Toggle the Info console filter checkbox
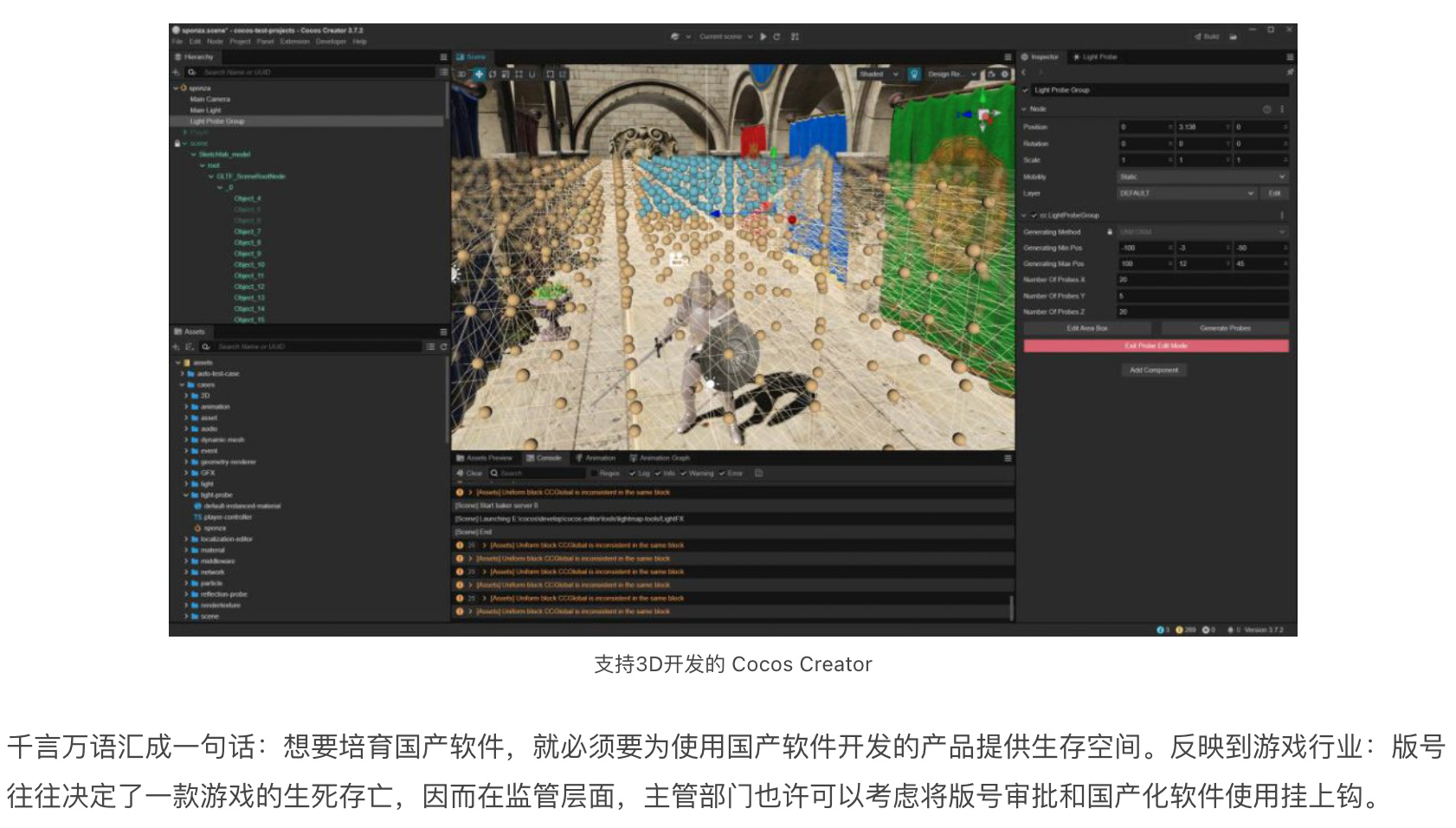The image size is (1456, 828). [658, 474]
